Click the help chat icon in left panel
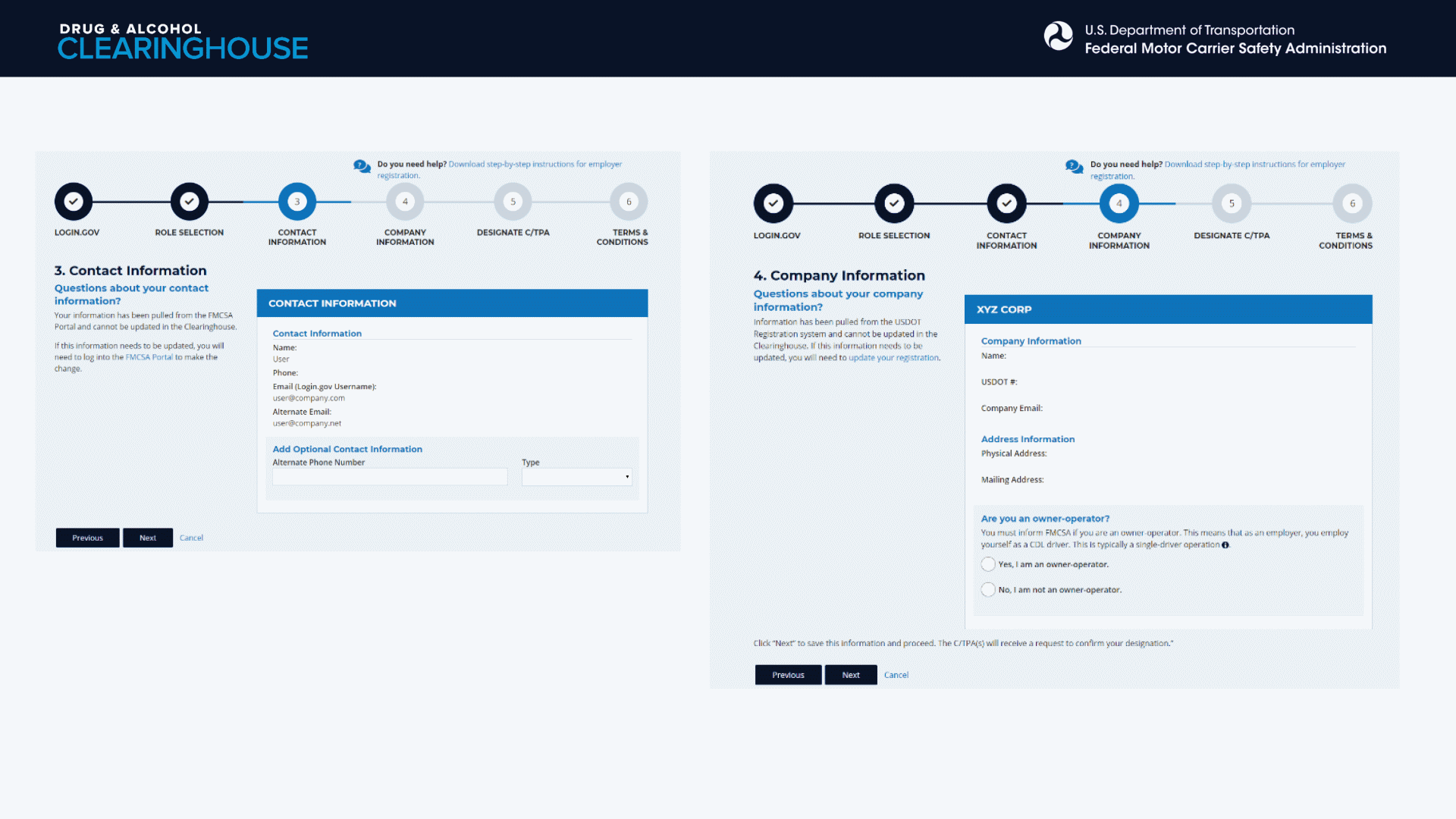Viewport: 1456px width, 819px height. pyautogui.click(x=362, y=166)
